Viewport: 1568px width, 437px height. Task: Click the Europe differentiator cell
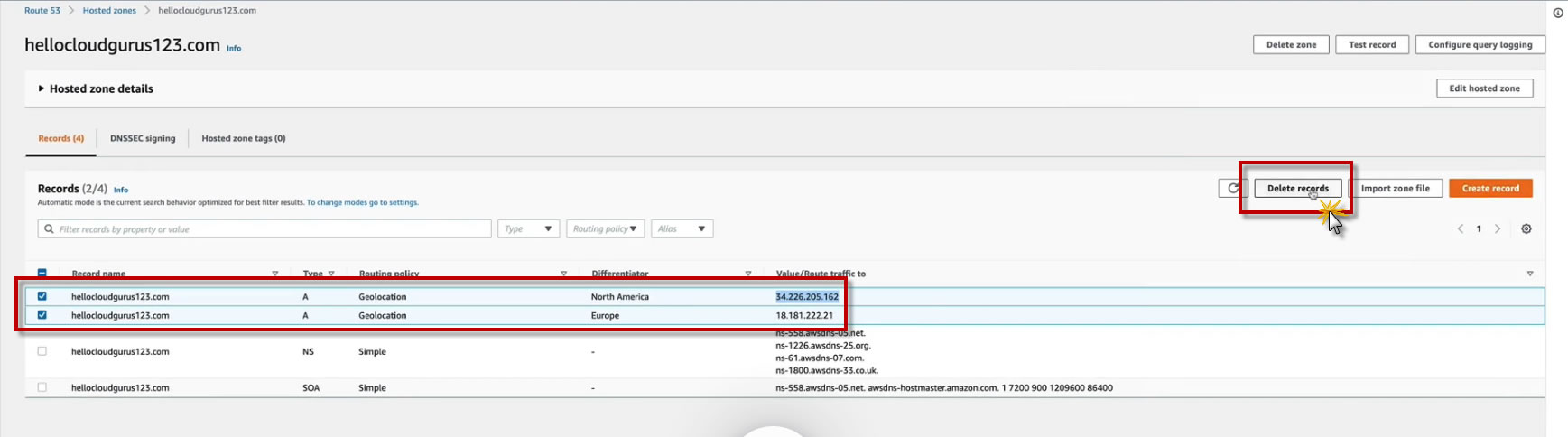click(605, 316)
